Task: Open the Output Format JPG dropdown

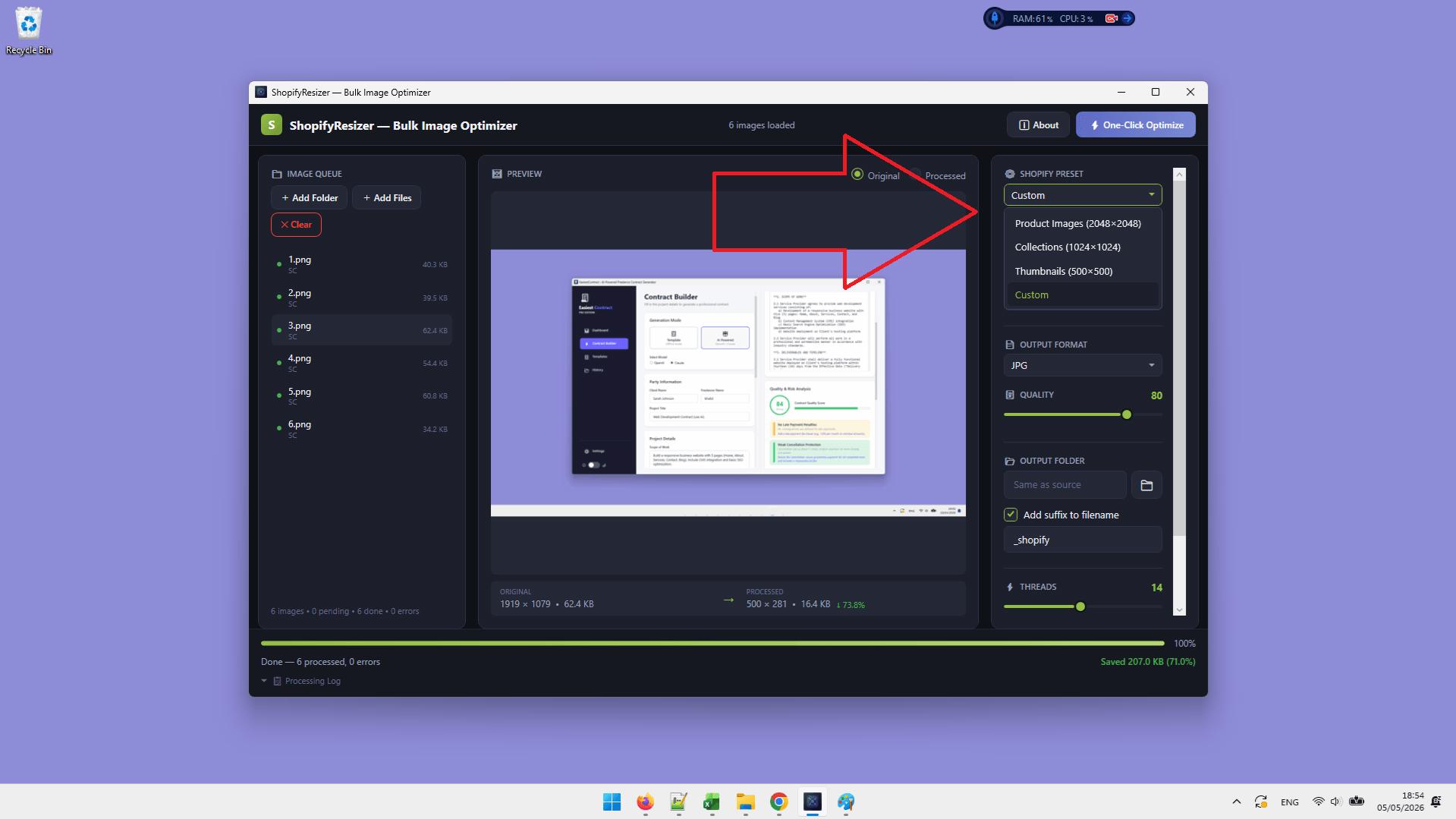Action: (x=1083, y=365)
